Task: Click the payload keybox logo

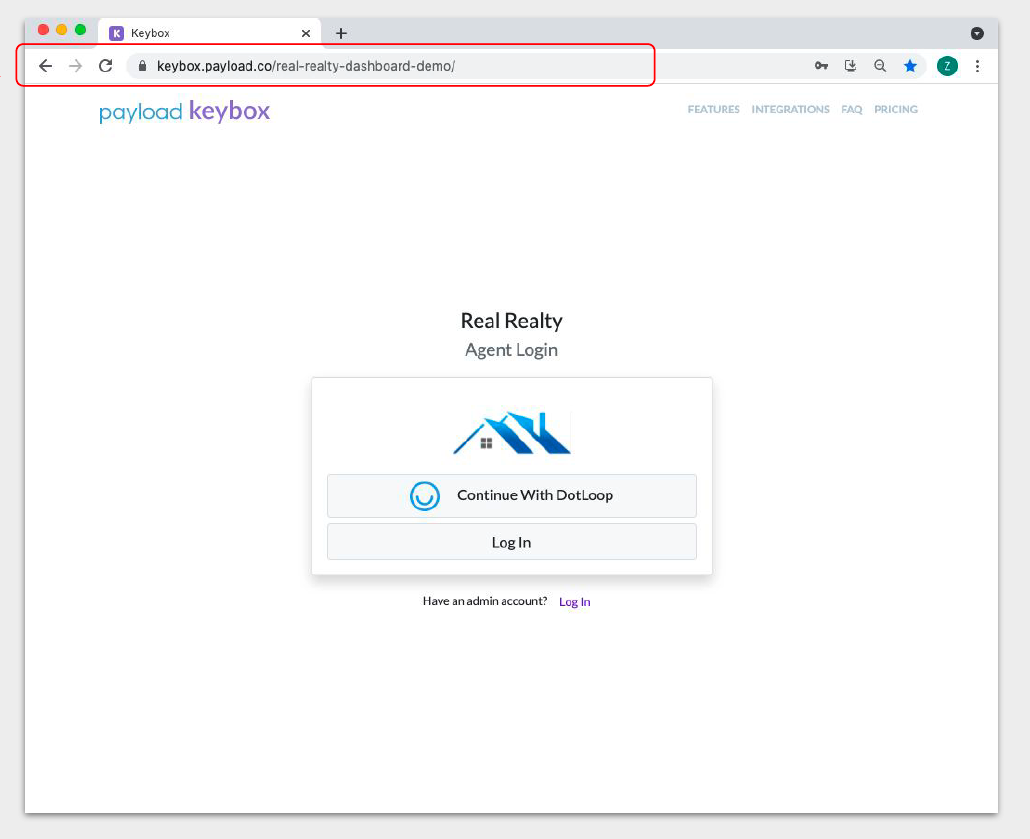Action: (184, 111)
